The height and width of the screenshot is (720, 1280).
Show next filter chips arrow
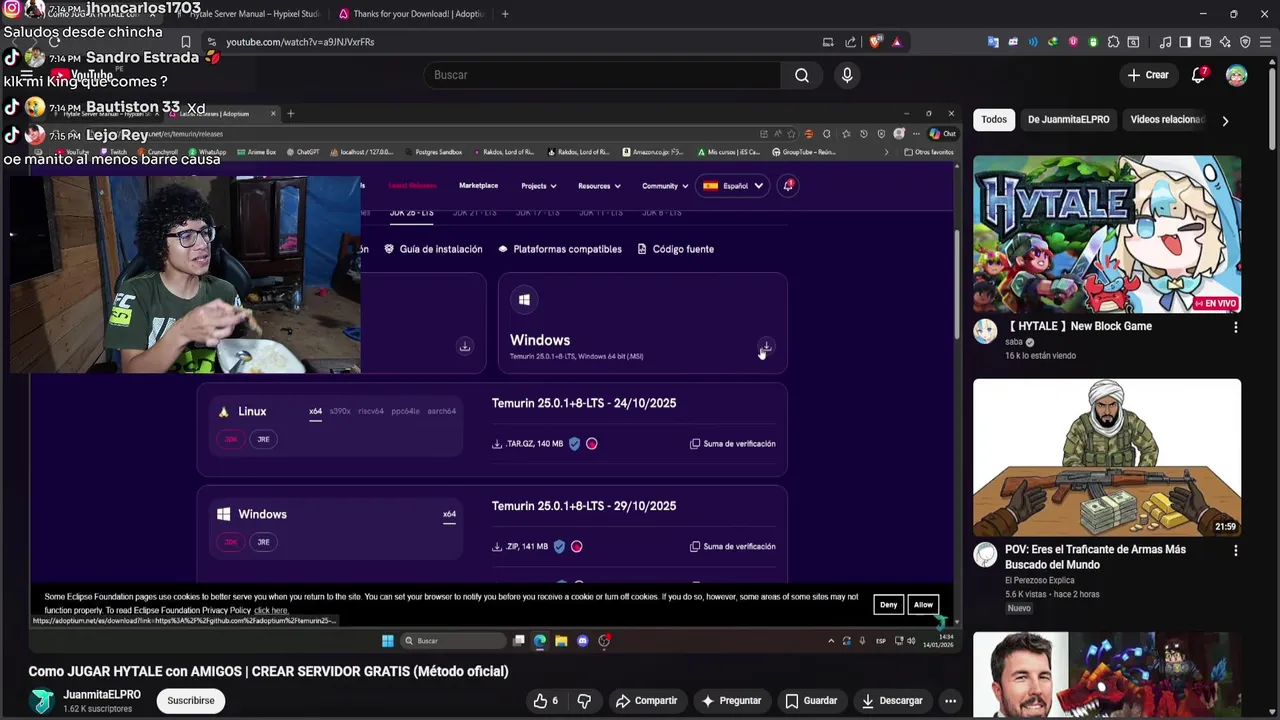[x=1225, y=121]
